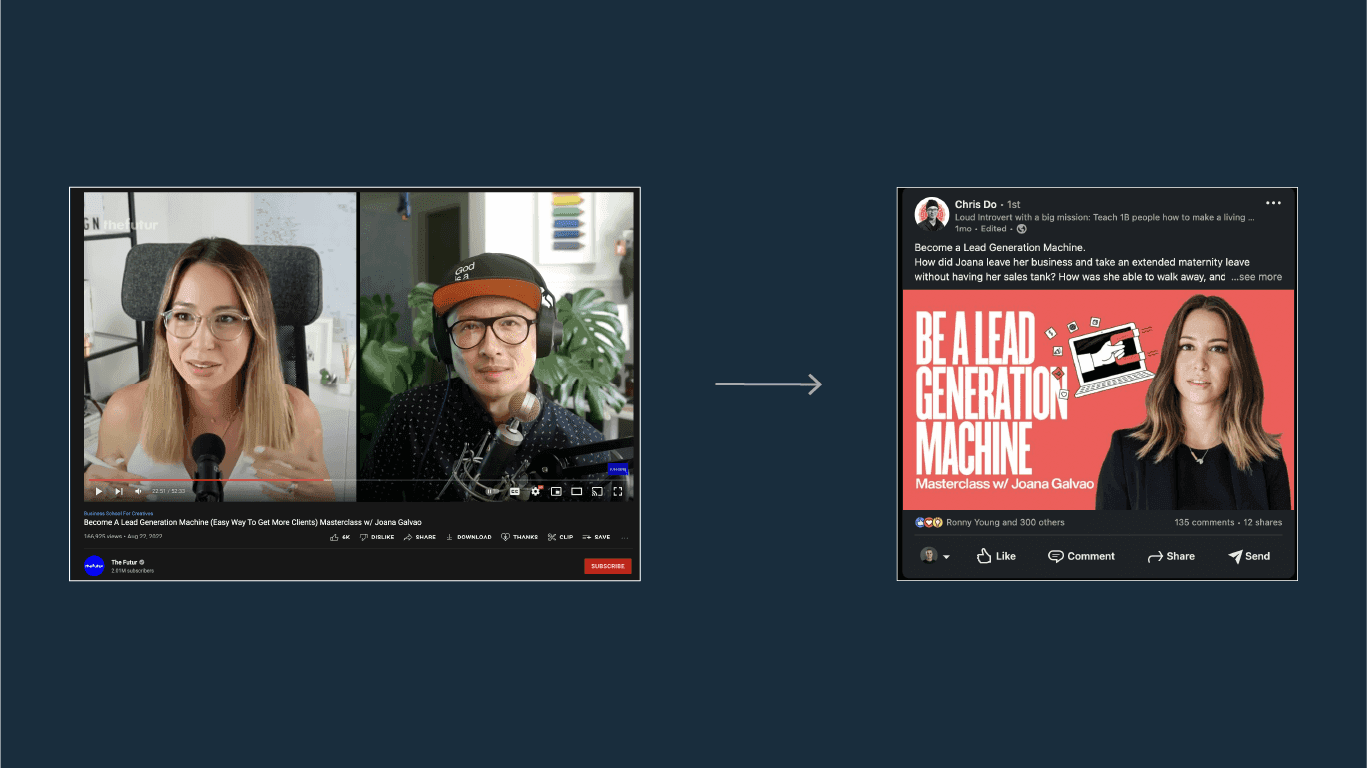Mute the video volume
Screen dimensions: 1367x768
tap(137, 491)
